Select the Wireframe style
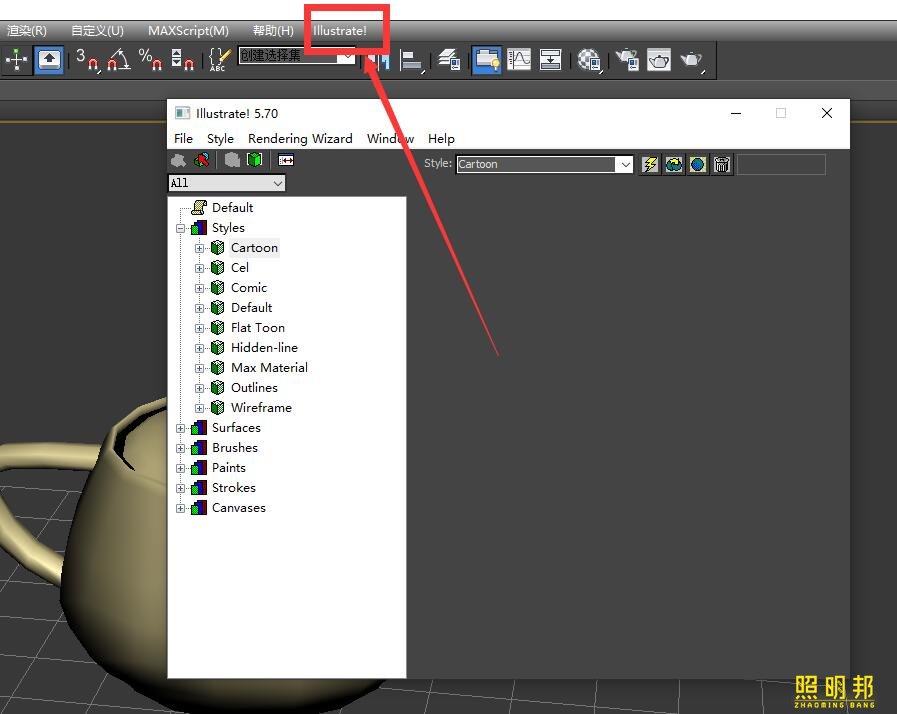This screenshot has height=714, width=897. coord(261,408)
